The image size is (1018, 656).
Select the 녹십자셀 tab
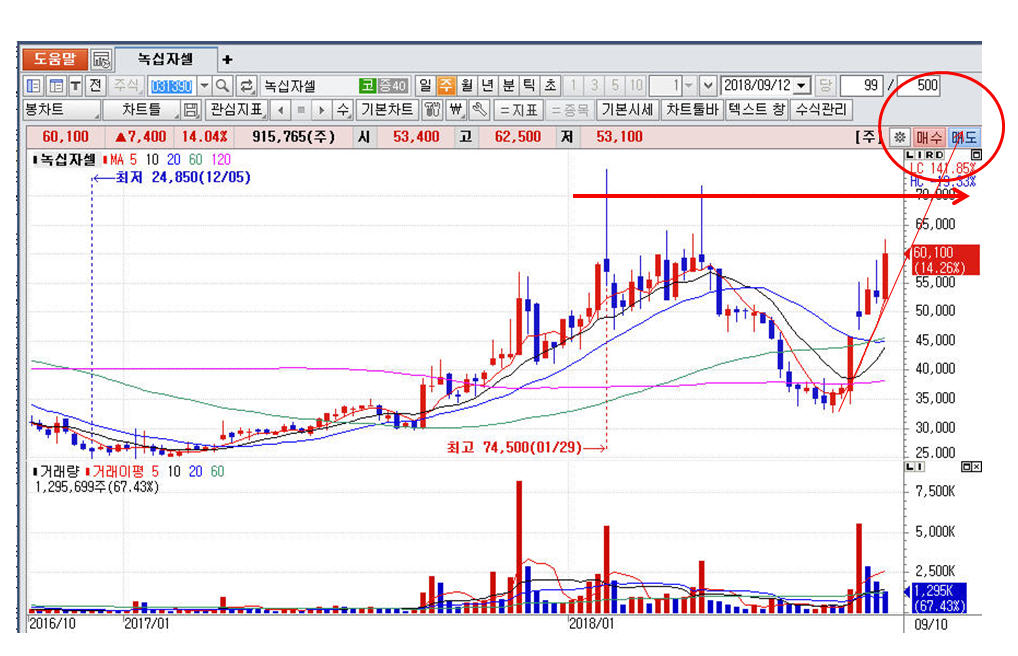click(165, 60)
